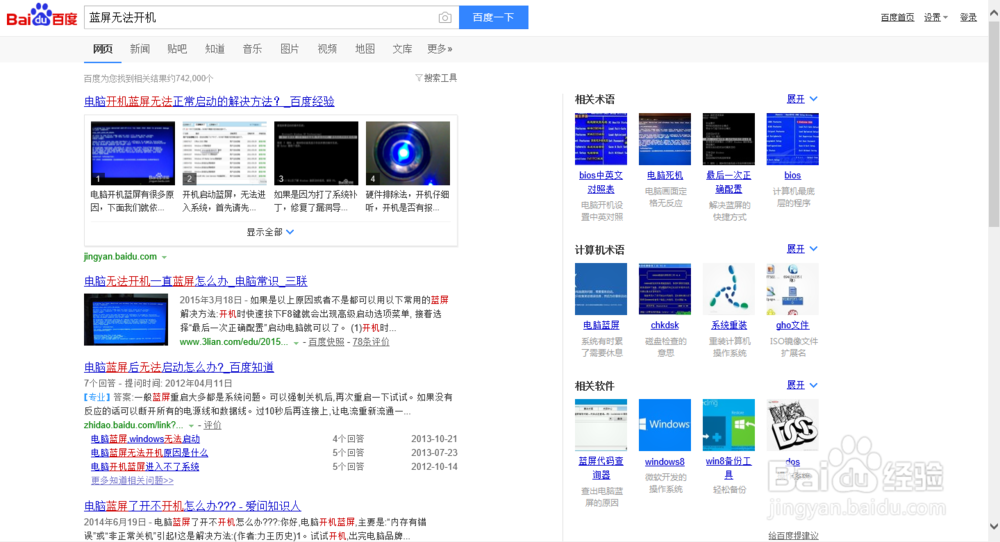Open step 1 blue screen thumbnail
The image size is (1000, 542).
click(133, 153)
